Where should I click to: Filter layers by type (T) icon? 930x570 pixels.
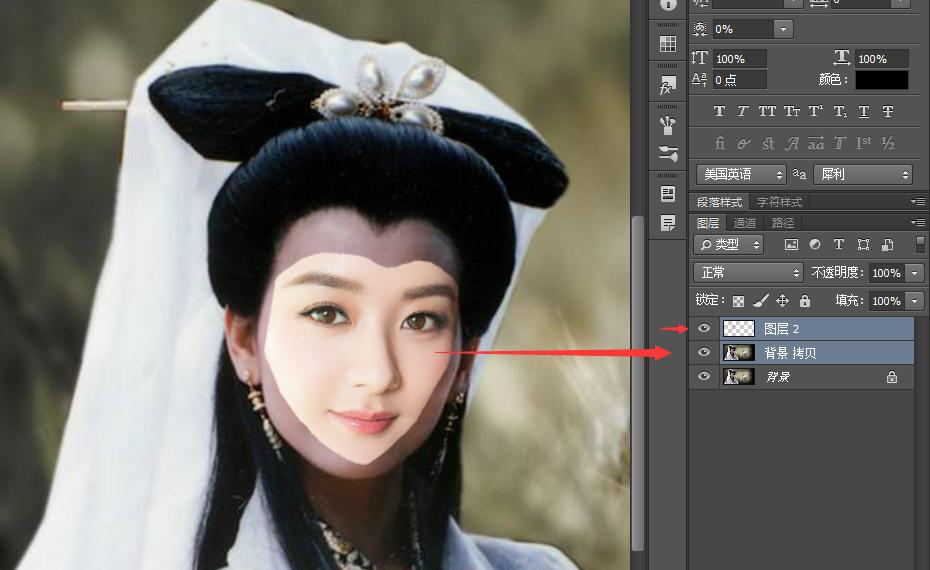(x=838, y=244)
